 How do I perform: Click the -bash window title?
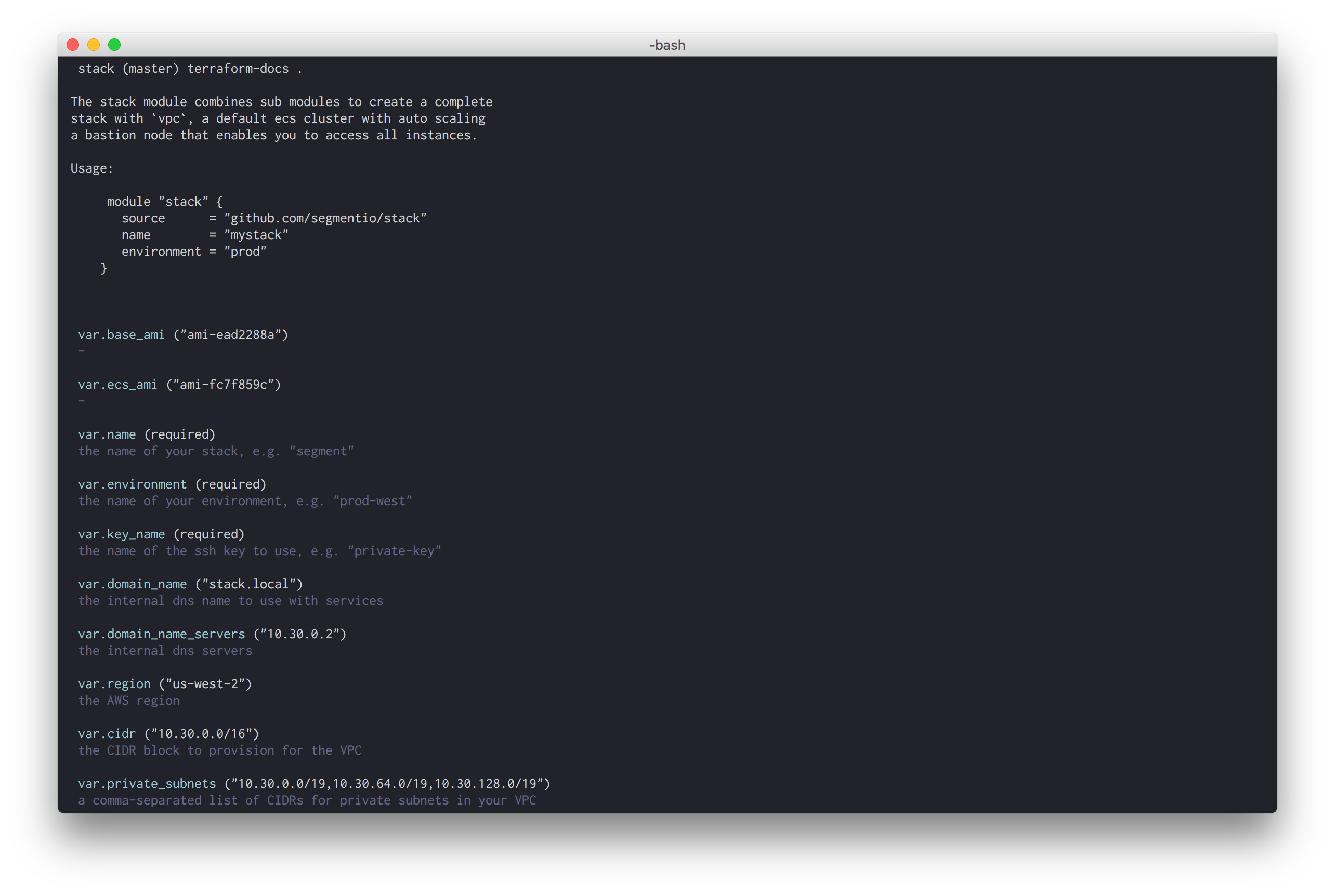(666, 45)
